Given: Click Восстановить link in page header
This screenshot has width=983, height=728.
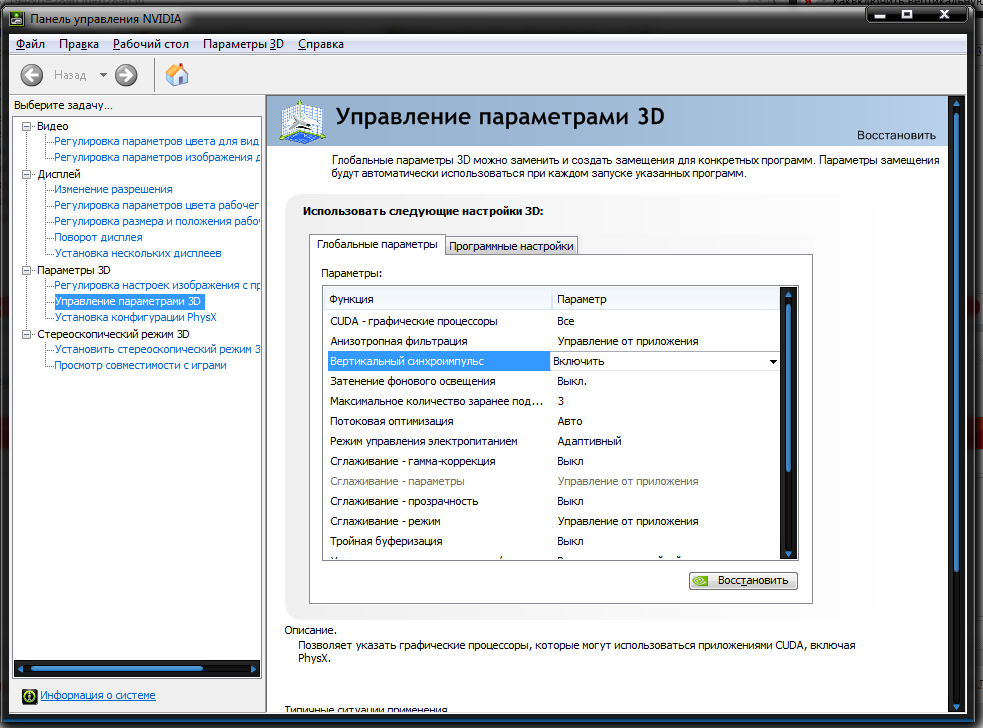Looking at the screenshot, I should (896, 135).
